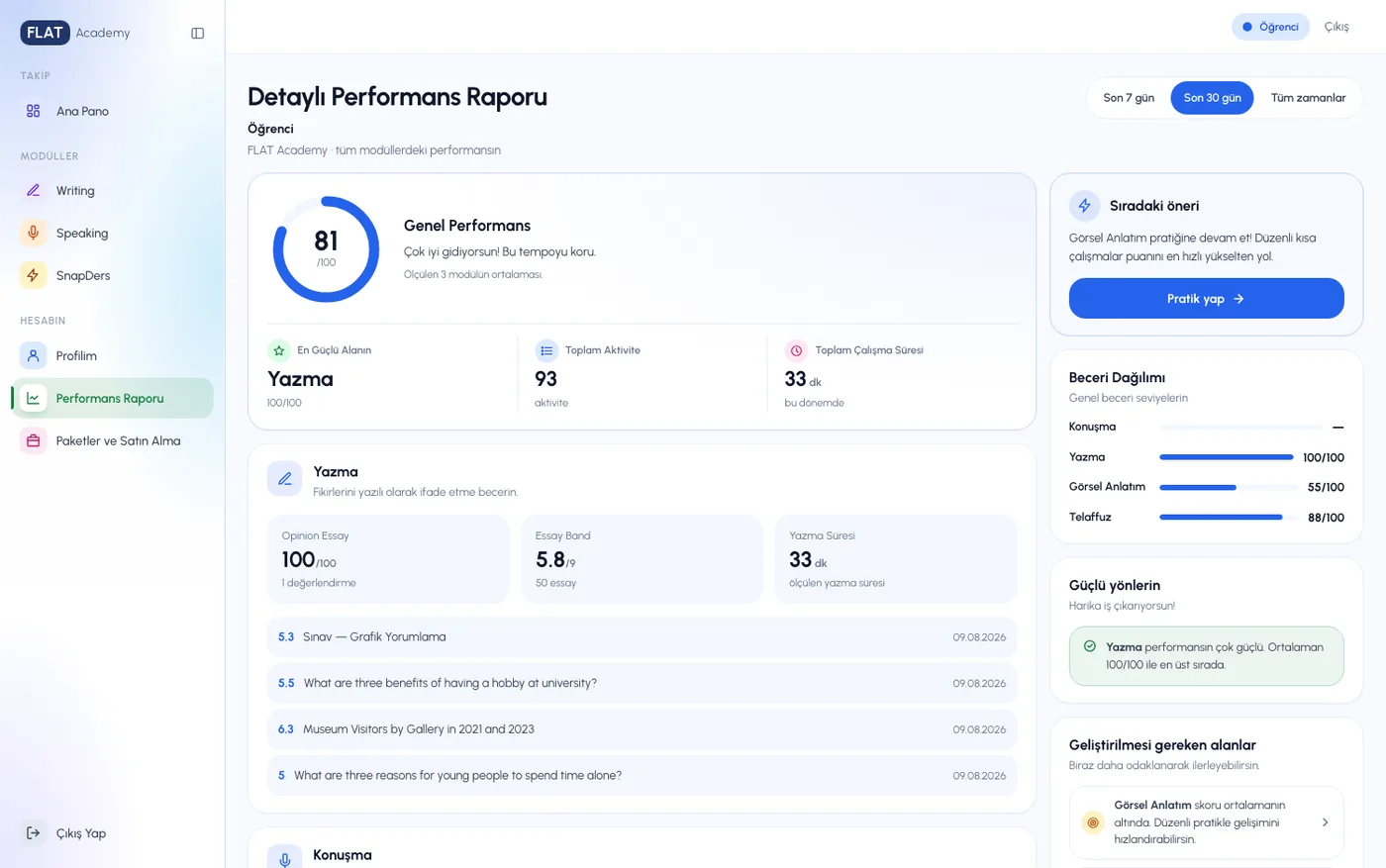Viewport: 1386px width, 868px height.
Task: Click the Telaffuz 88/100 progress bar
Action: pyautogui.click(x=1229, y=517)
